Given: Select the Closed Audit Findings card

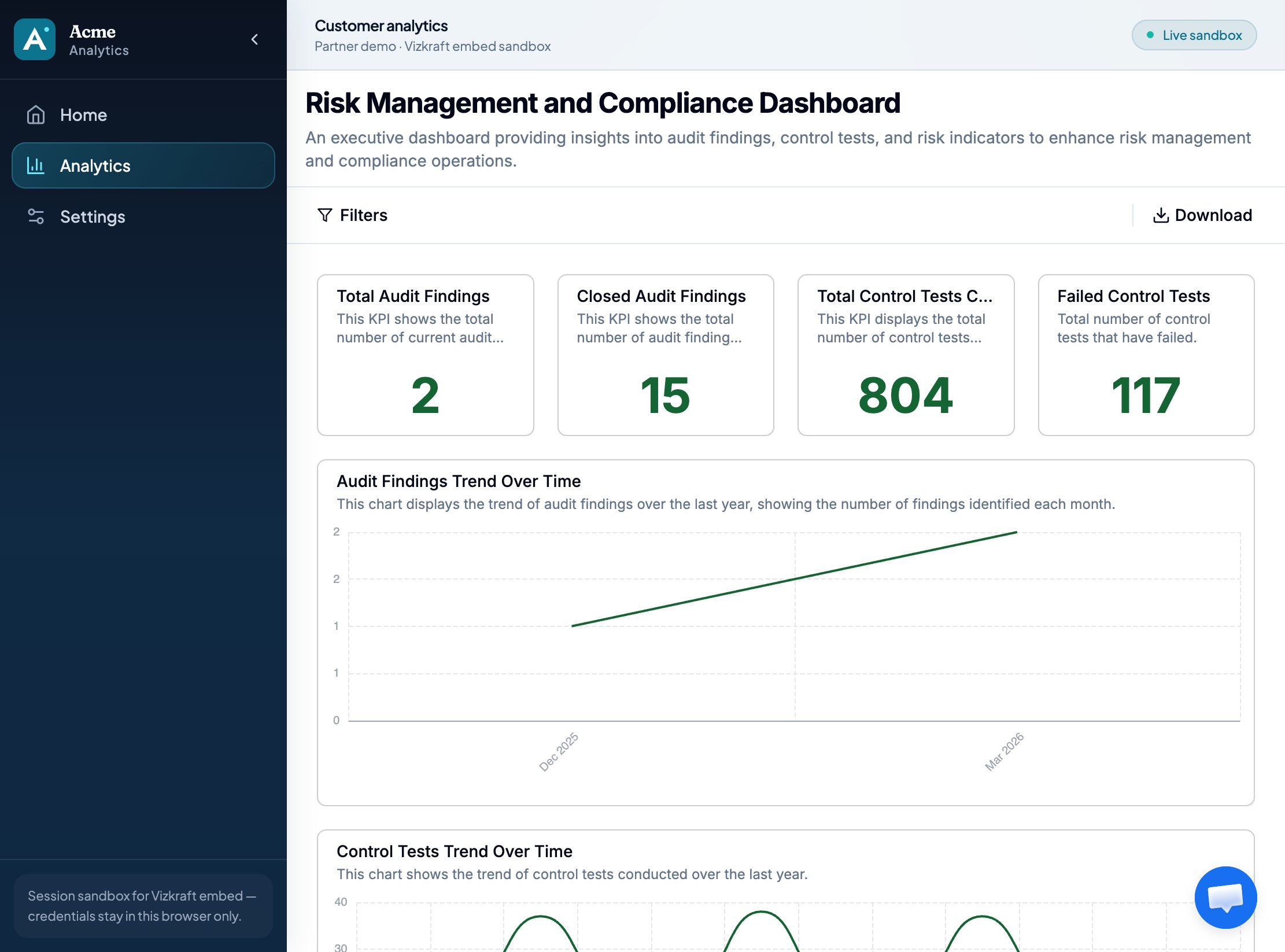Looking at the screenshot, I should (x=666, y=355).
